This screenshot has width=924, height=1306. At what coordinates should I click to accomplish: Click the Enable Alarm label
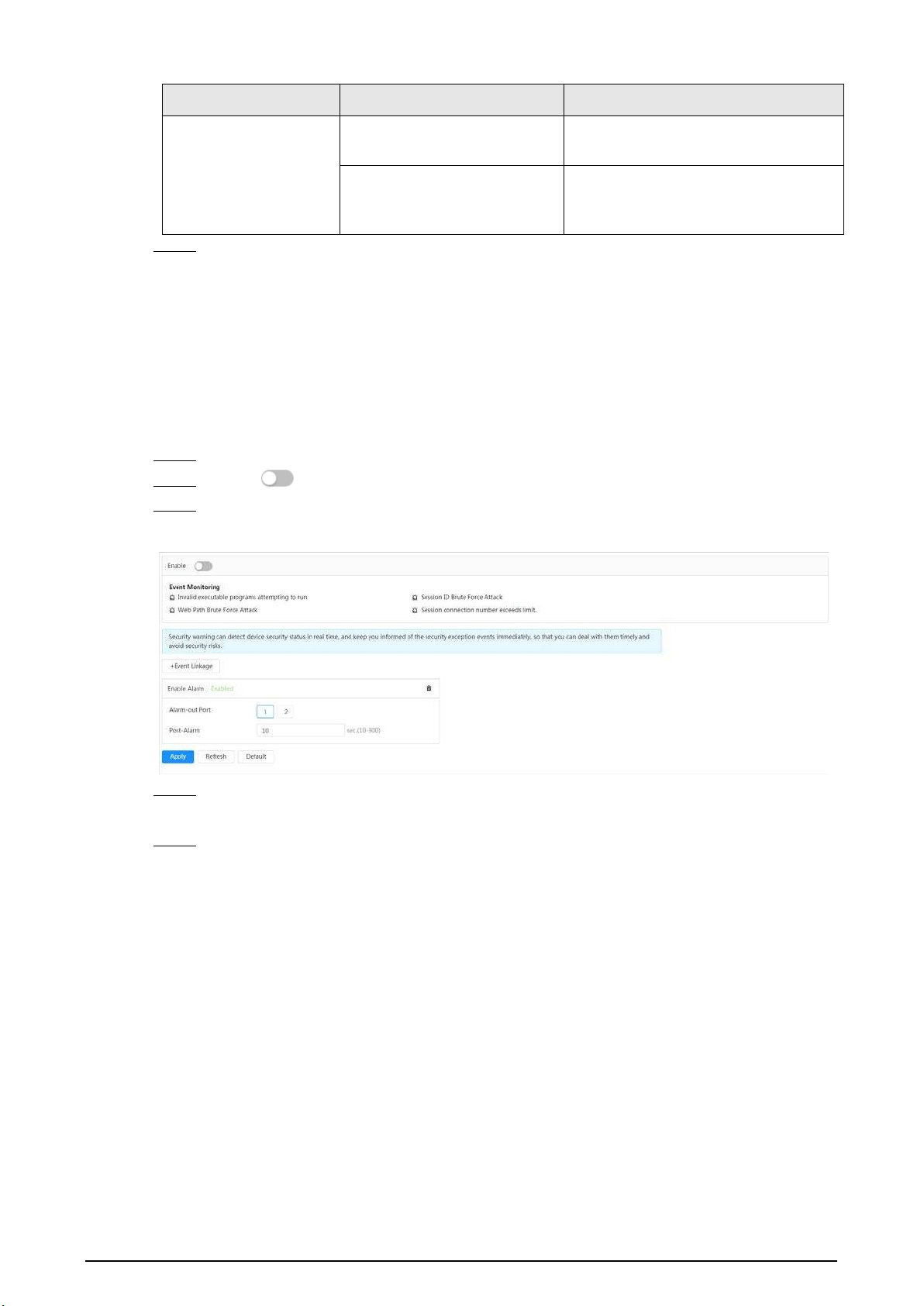click(185, 689)
